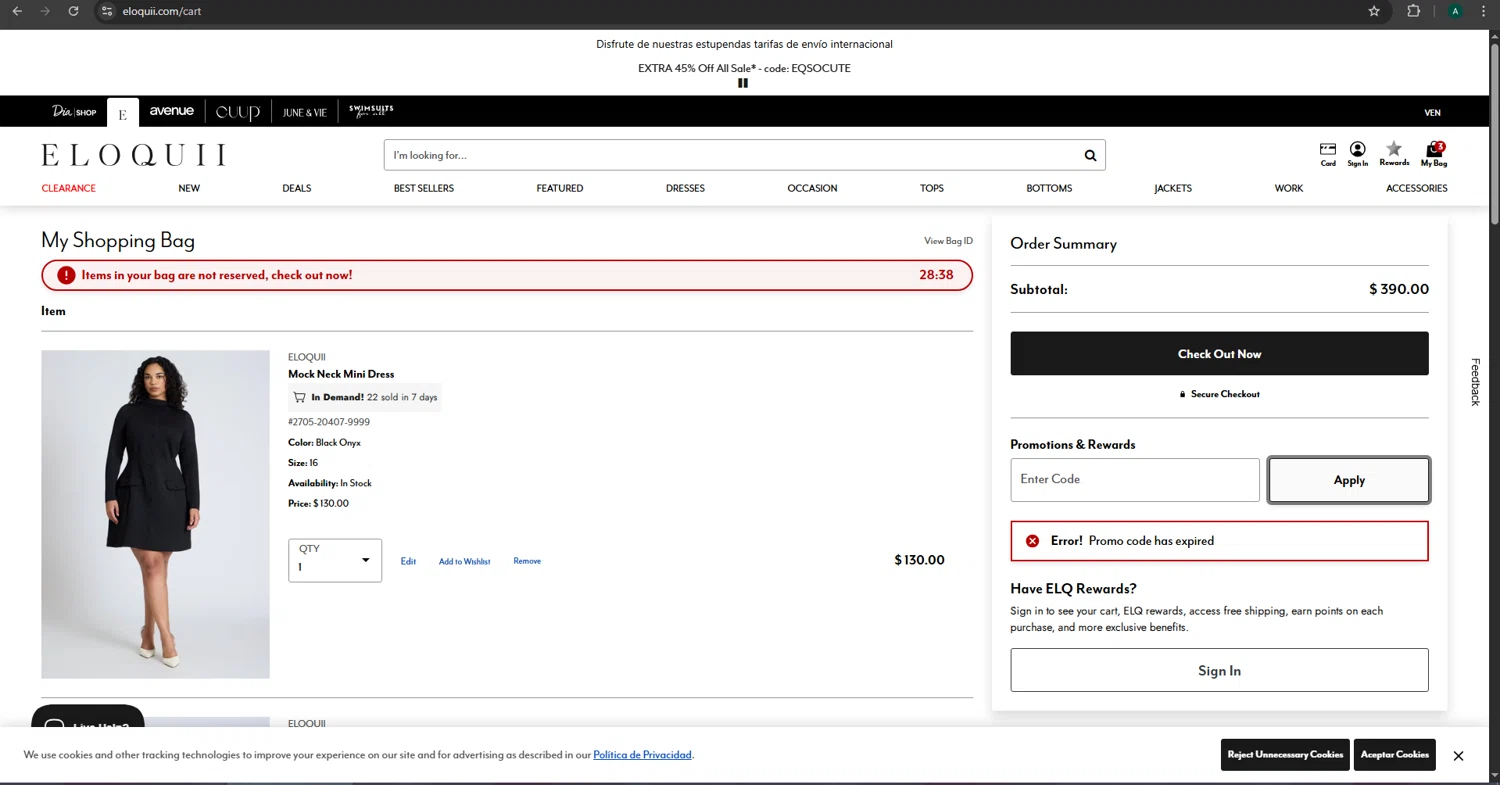Click View Bag ID link

pyautogui.click(x=948, y=241)
